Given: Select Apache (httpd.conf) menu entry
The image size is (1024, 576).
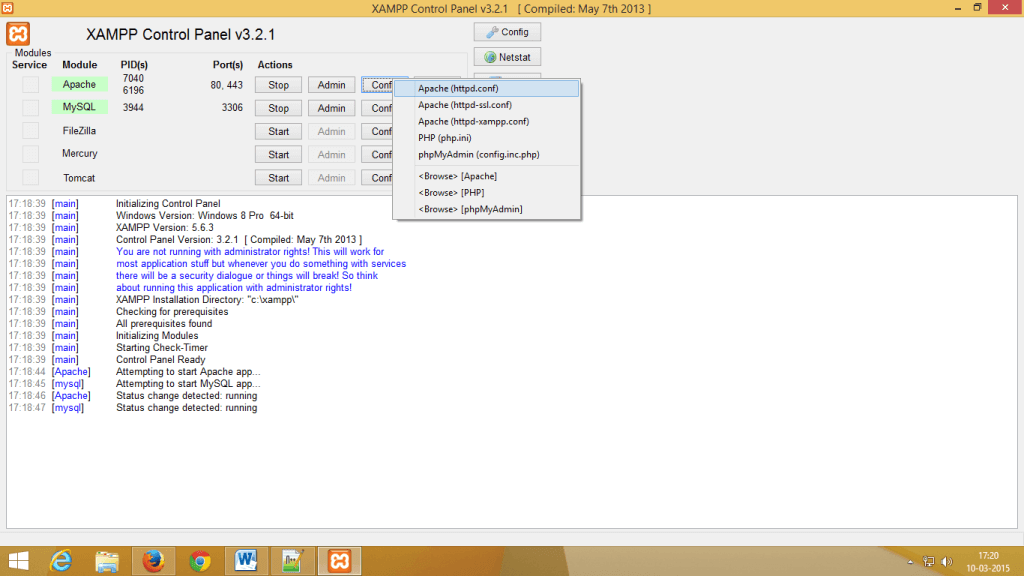Looking at the screenshot, I should point(487,88).
